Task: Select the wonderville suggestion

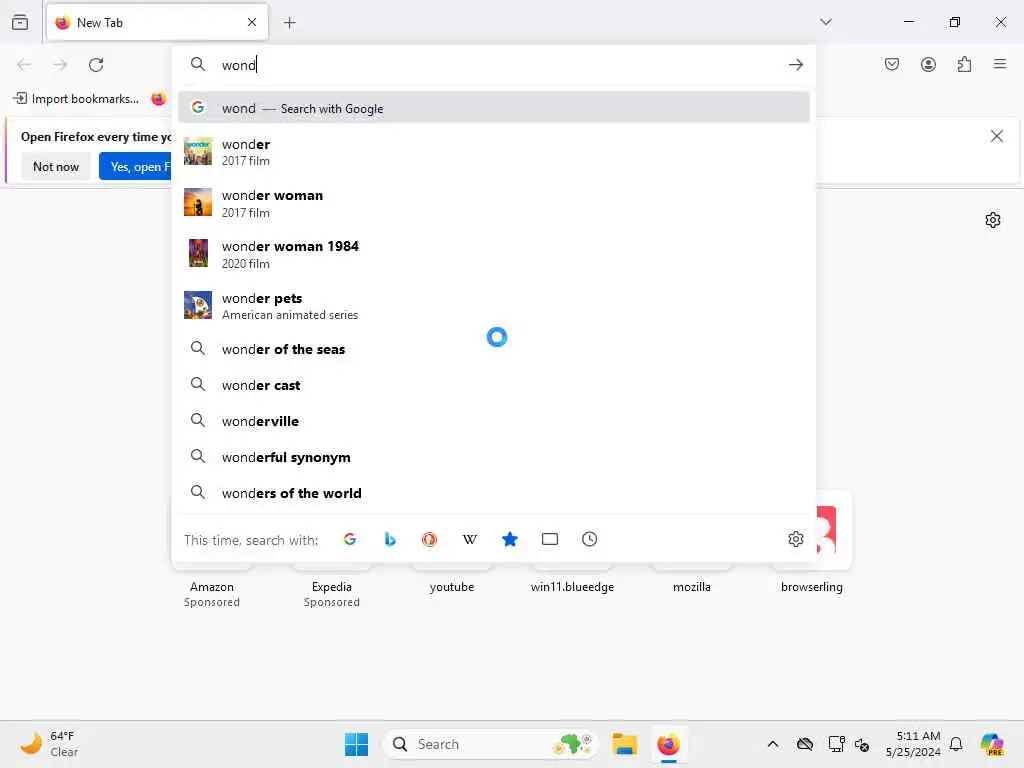Action: pos(494,421)
